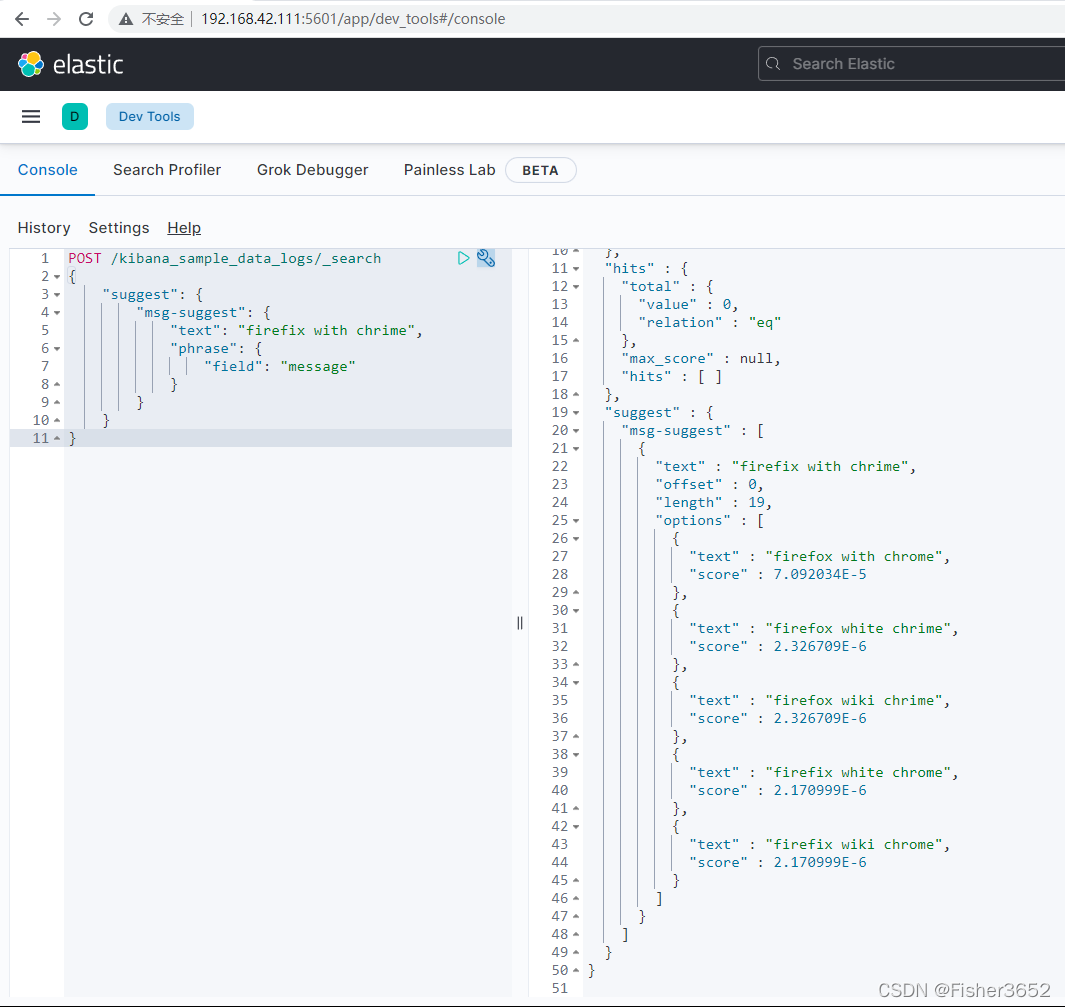This screenshot has height=1007, width=1065.
Task: Click the browser address bar URL
Action: [353, 19]
